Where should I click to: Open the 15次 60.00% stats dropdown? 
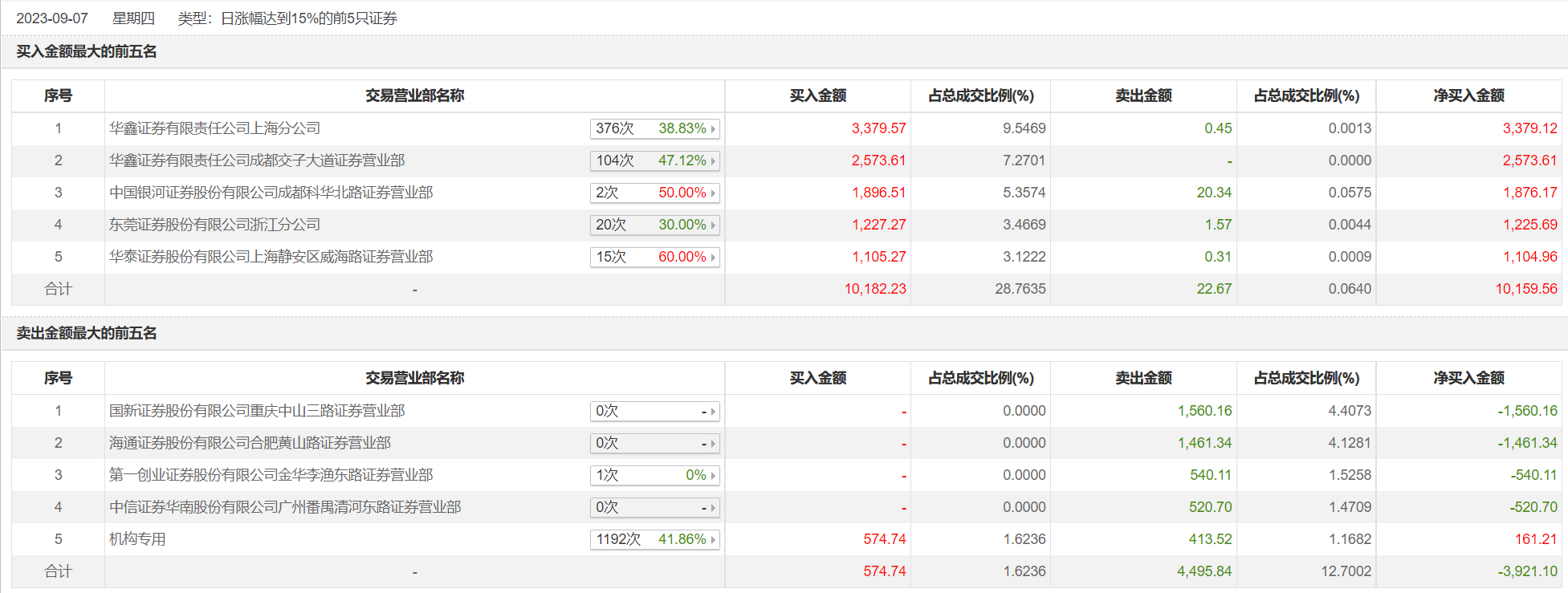tap(654, 257)
